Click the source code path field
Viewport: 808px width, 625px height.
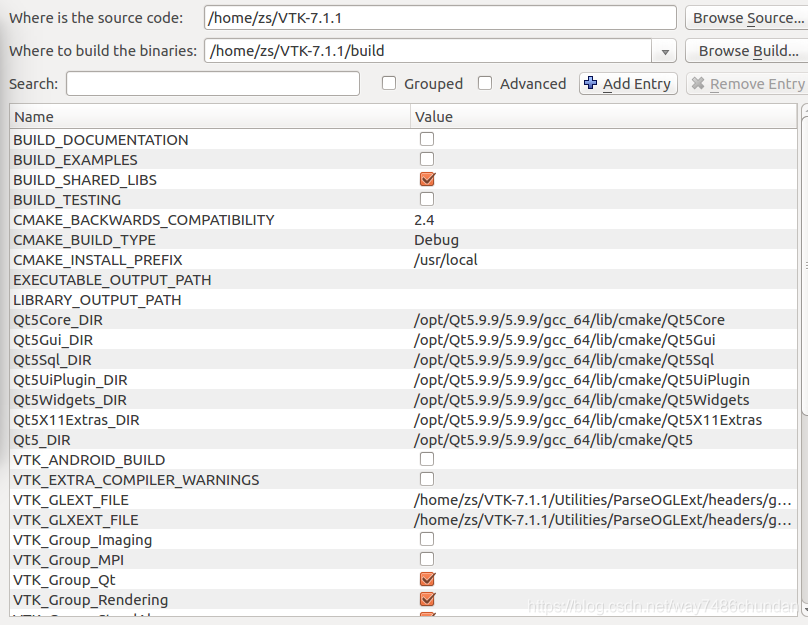click(x=440, y=18)
